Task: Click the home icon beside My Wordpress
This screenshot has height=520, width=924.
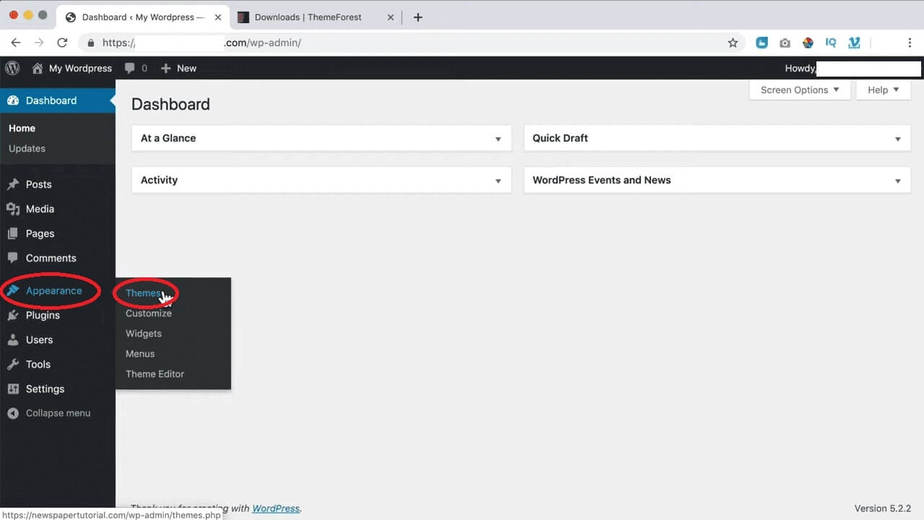Action: 37,68
